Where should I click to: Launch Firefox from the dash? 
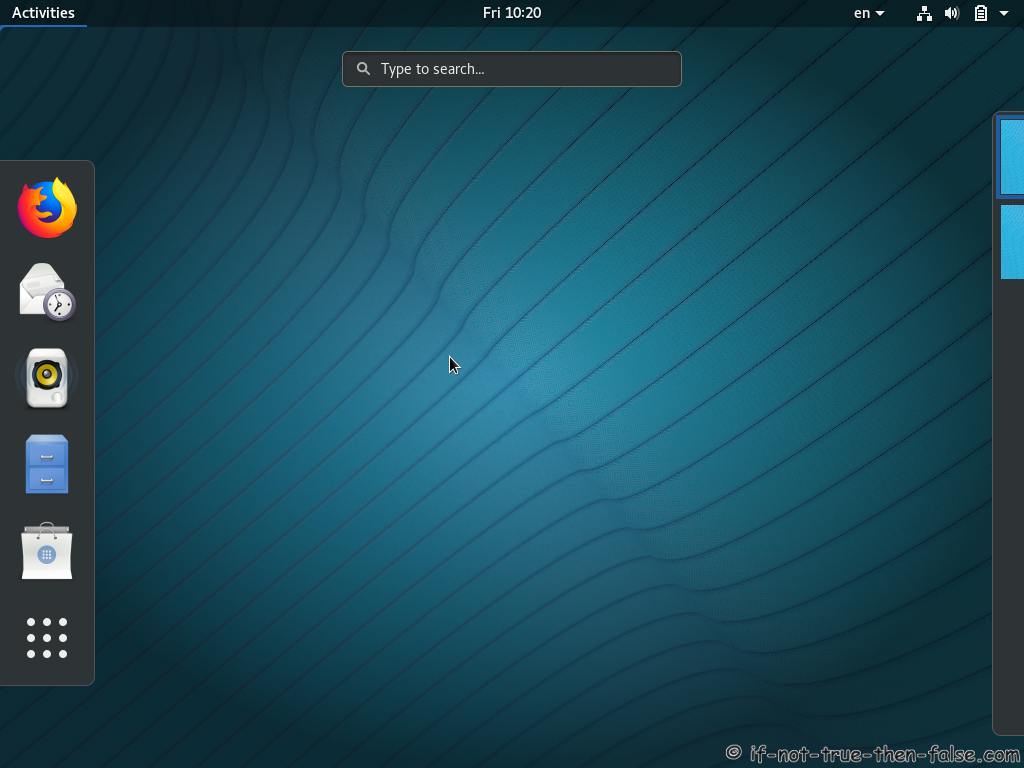click(x=47, y=208)
